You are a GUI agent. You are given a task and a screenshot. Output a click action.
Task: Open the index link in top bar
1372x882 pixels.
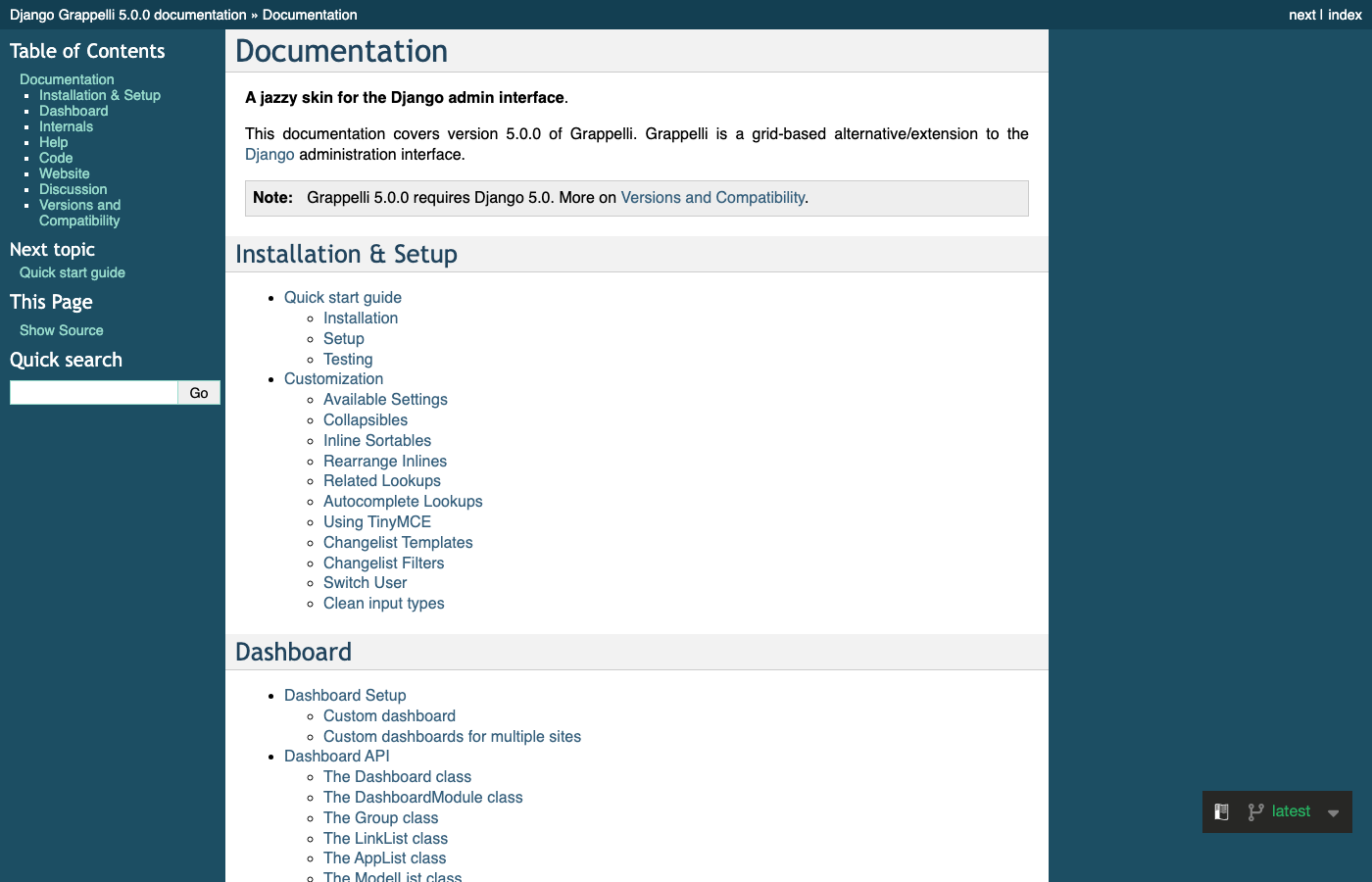coord(1345,15)
